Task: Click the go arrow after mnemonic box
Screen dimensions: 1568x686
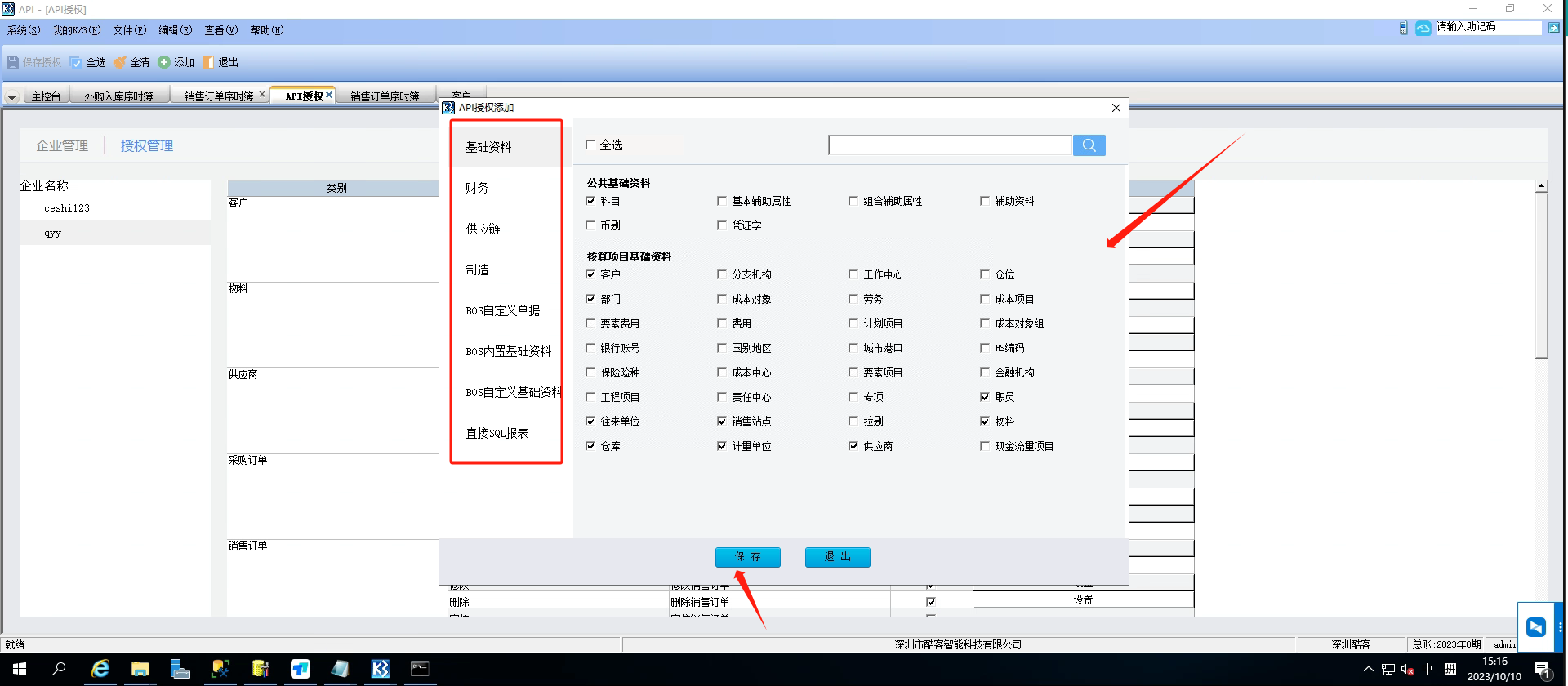Action: [1553, 28]
